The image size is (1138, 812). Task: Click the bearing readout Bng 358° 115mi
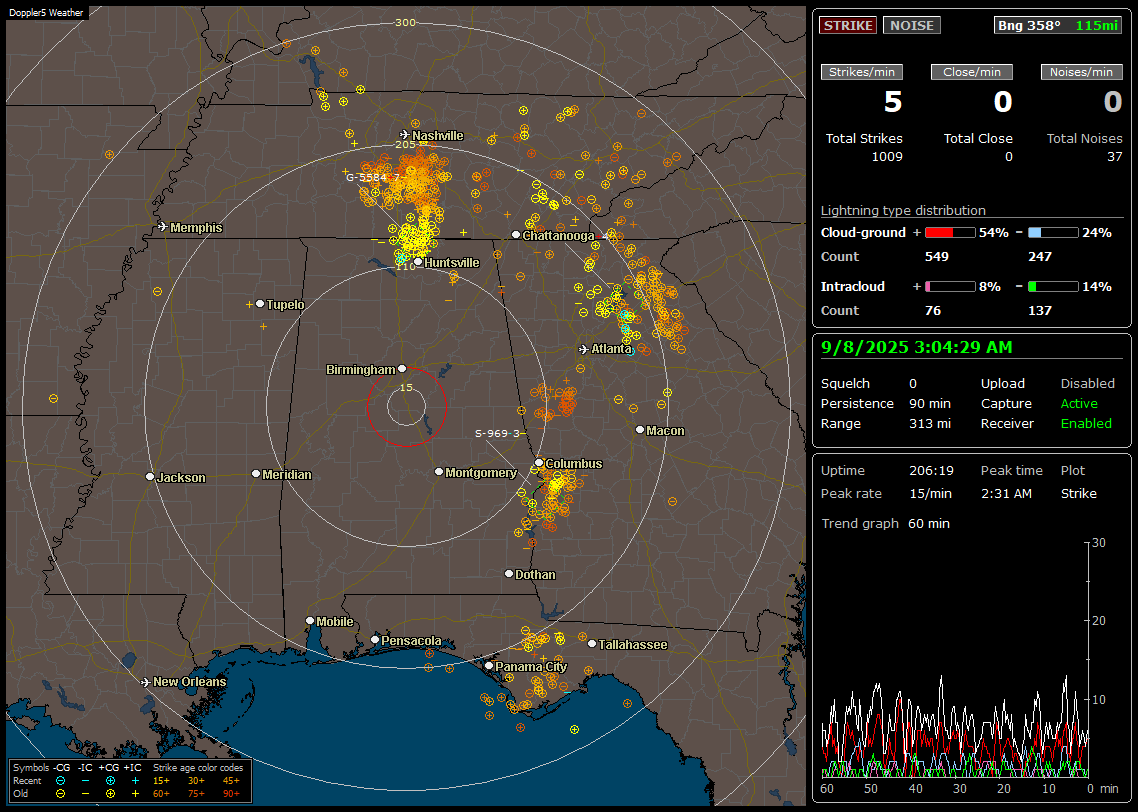point(1057,25)
